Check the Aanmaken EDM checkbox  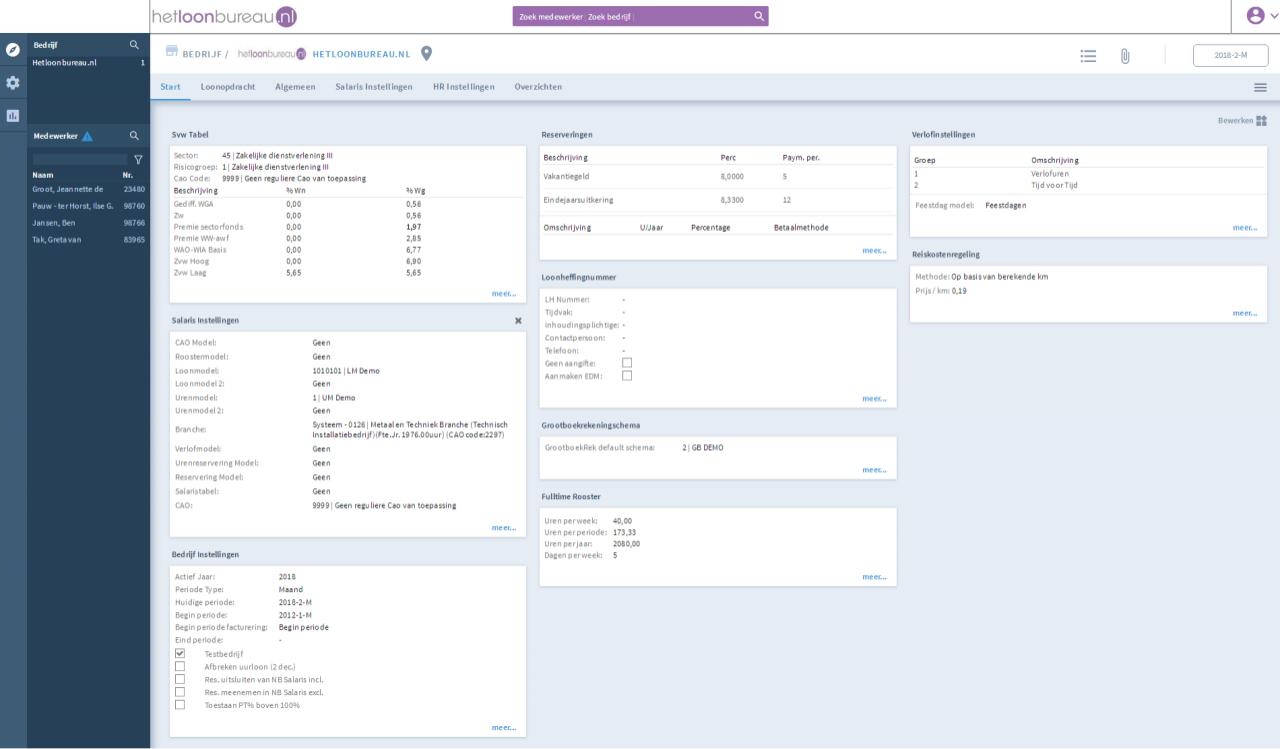tap(627, 376)
